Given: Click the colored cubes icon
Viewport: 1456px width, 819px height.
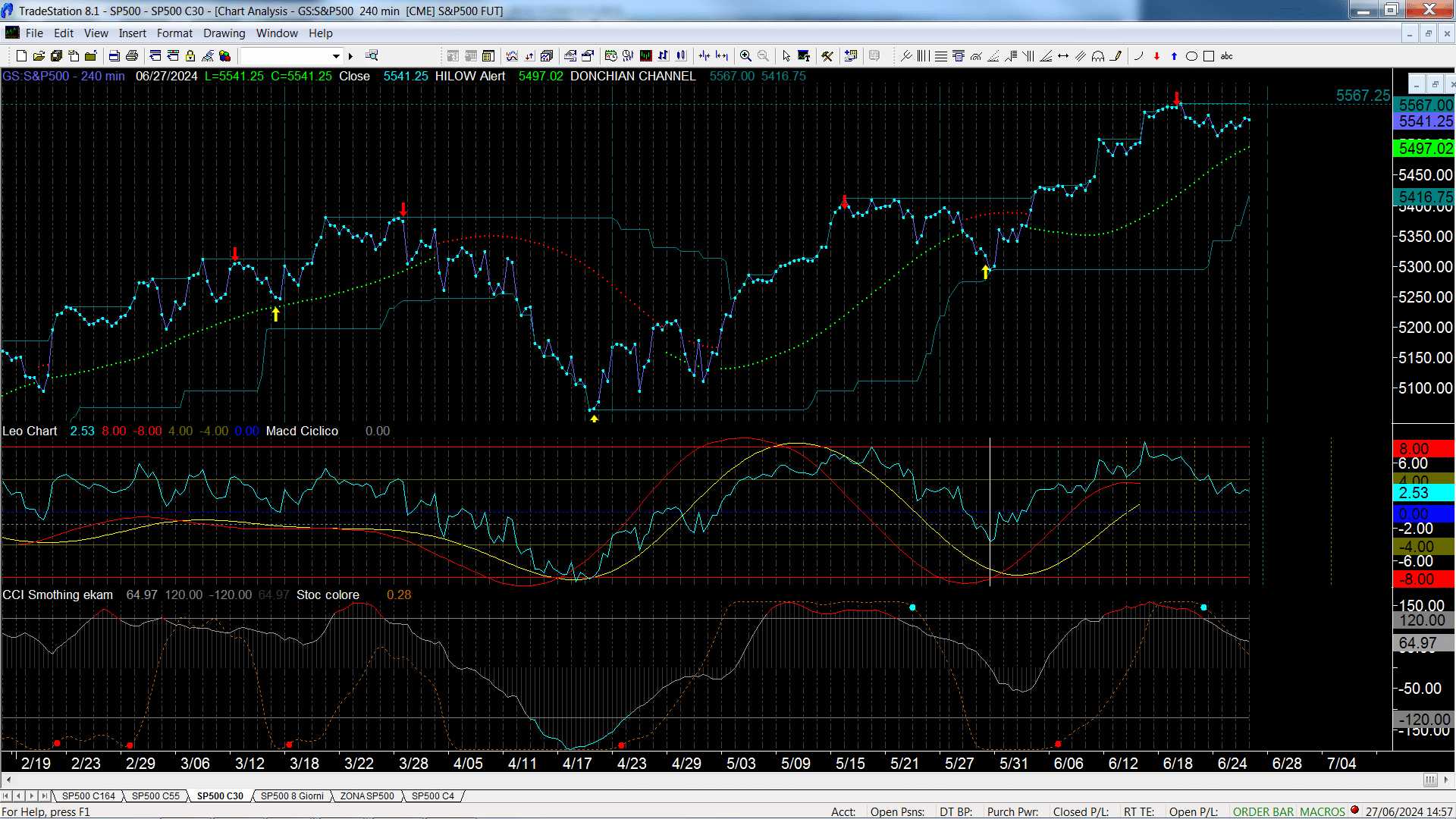Looking at the screenshot, I should pyautogui.click(x=225, y=56).
